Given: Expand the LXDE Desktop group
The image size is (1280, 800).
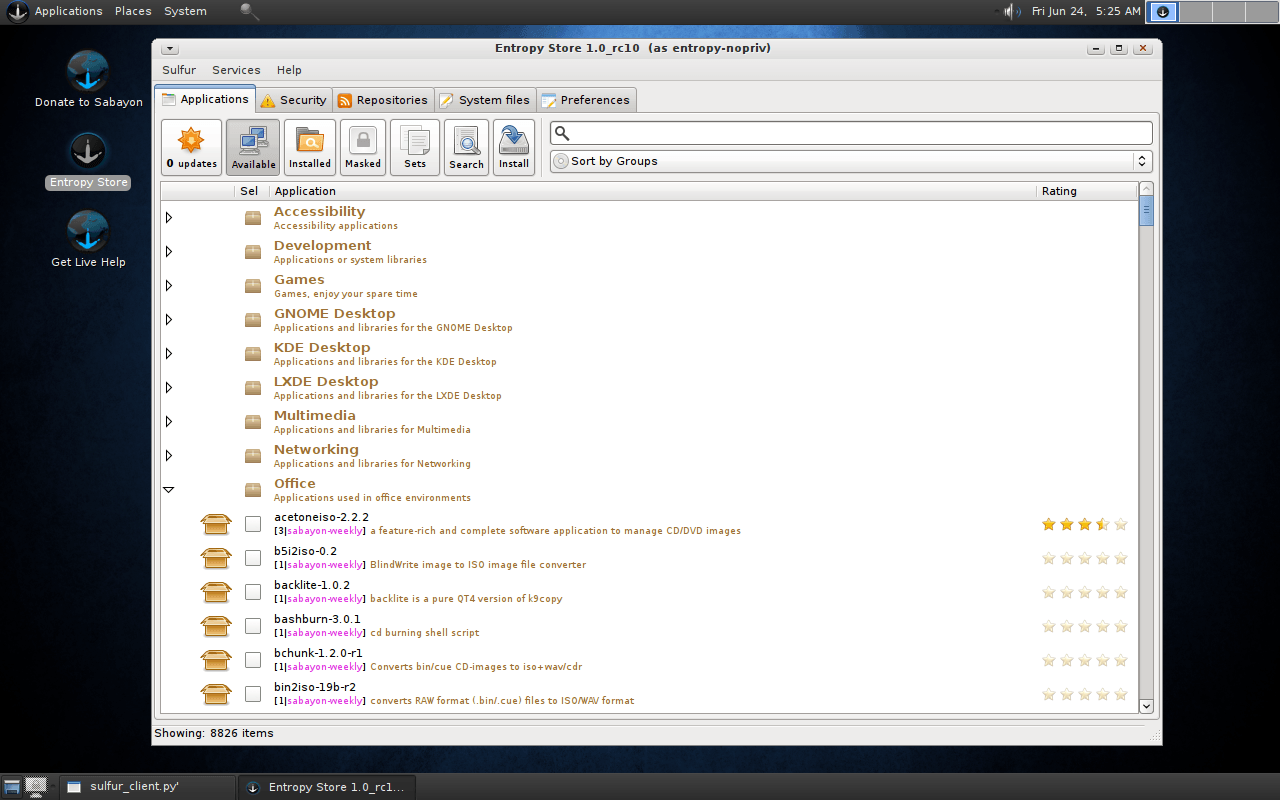Looking at the screenshot, I should click(168, 387).
